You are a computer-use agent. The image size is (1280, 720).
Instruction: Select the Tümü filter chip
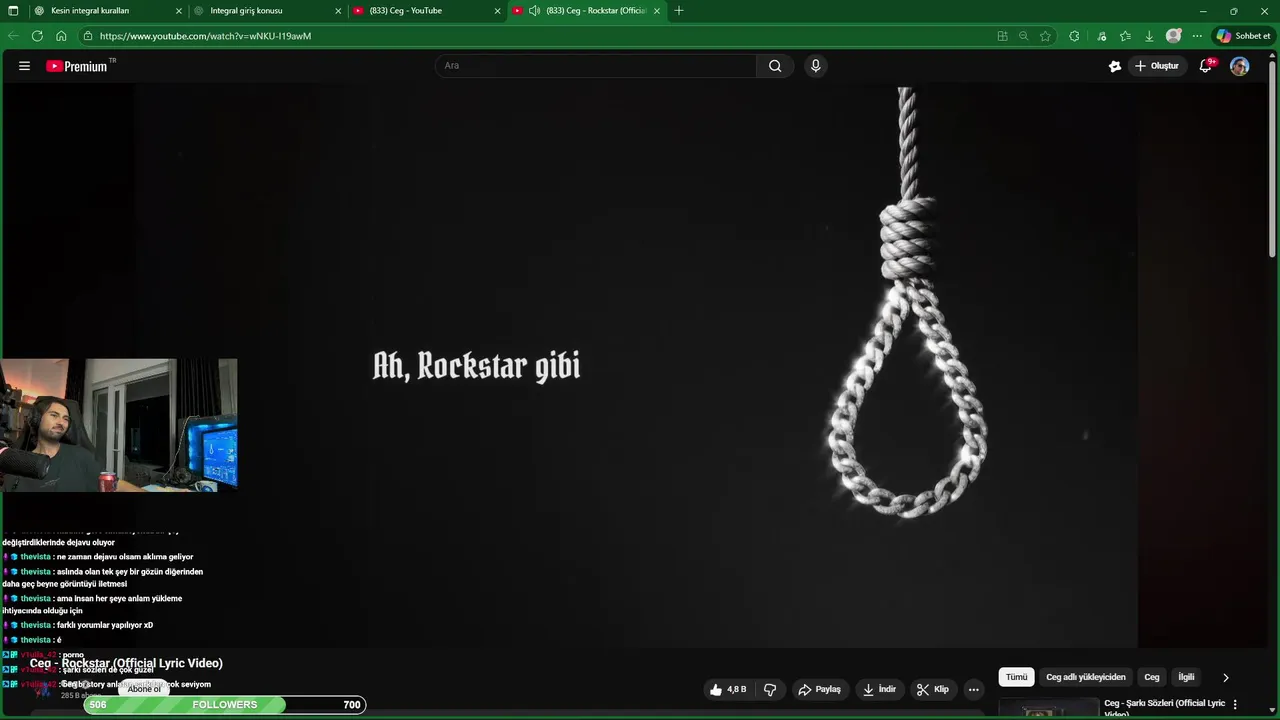pyautogui.click(x=1016, y=677)
